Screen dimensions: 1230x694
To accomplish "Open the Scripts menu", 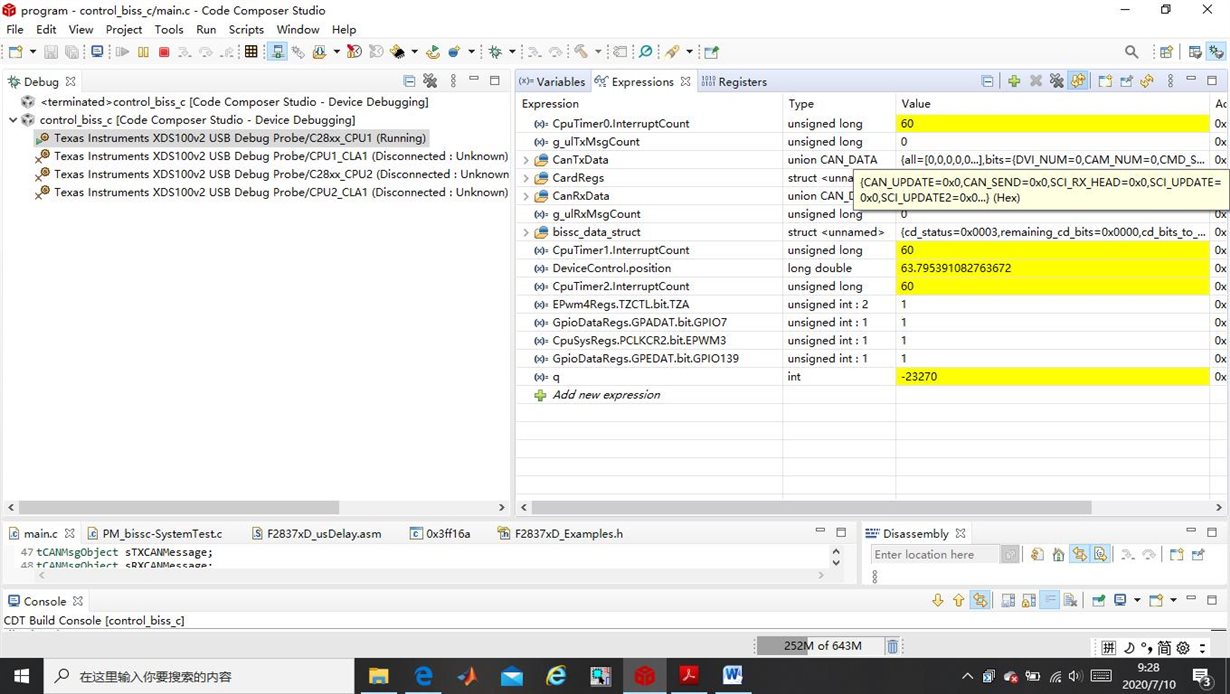I will (x=246, y=29).
